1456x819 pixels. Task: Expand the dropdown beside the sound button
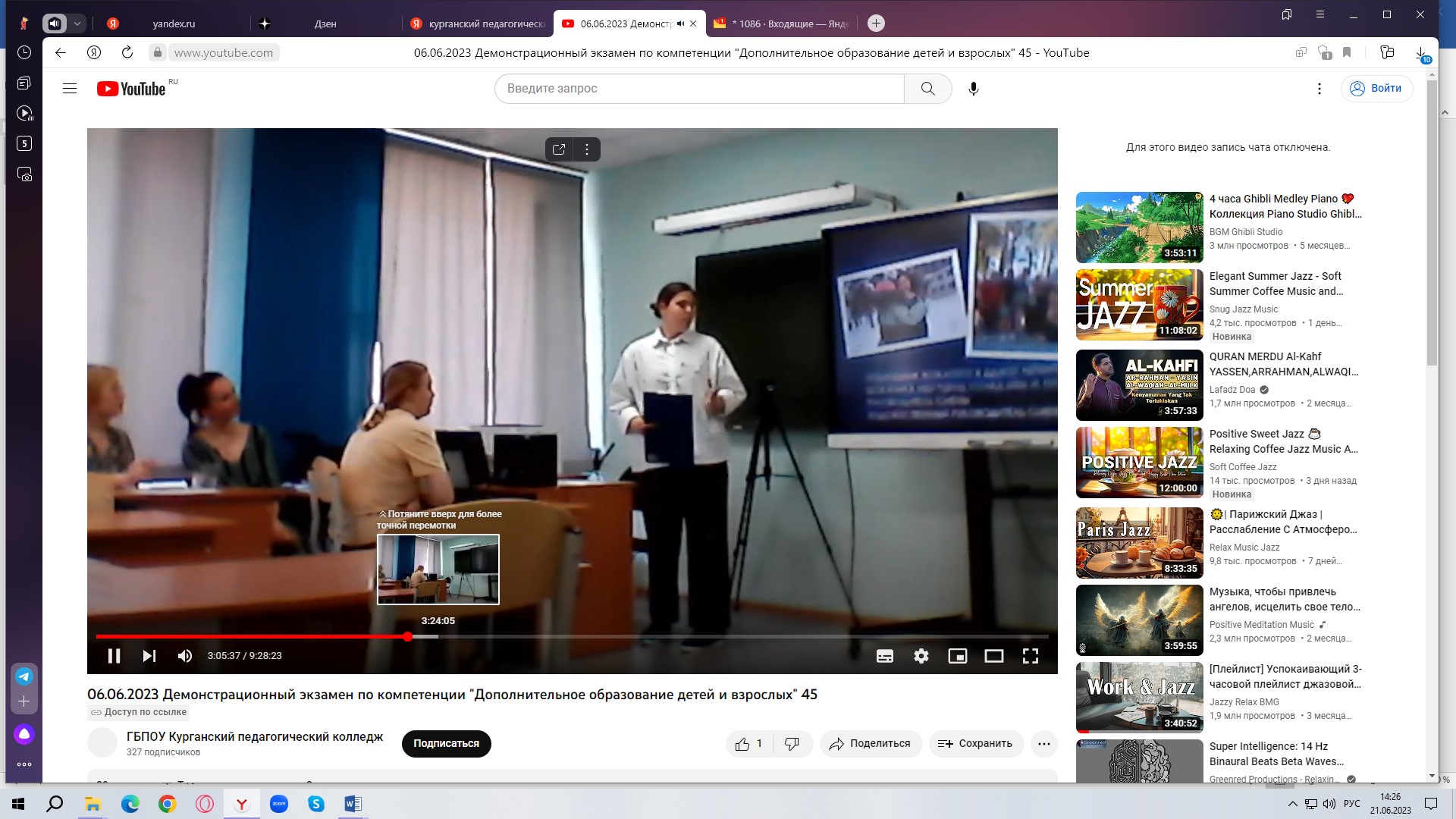(77, 24)
